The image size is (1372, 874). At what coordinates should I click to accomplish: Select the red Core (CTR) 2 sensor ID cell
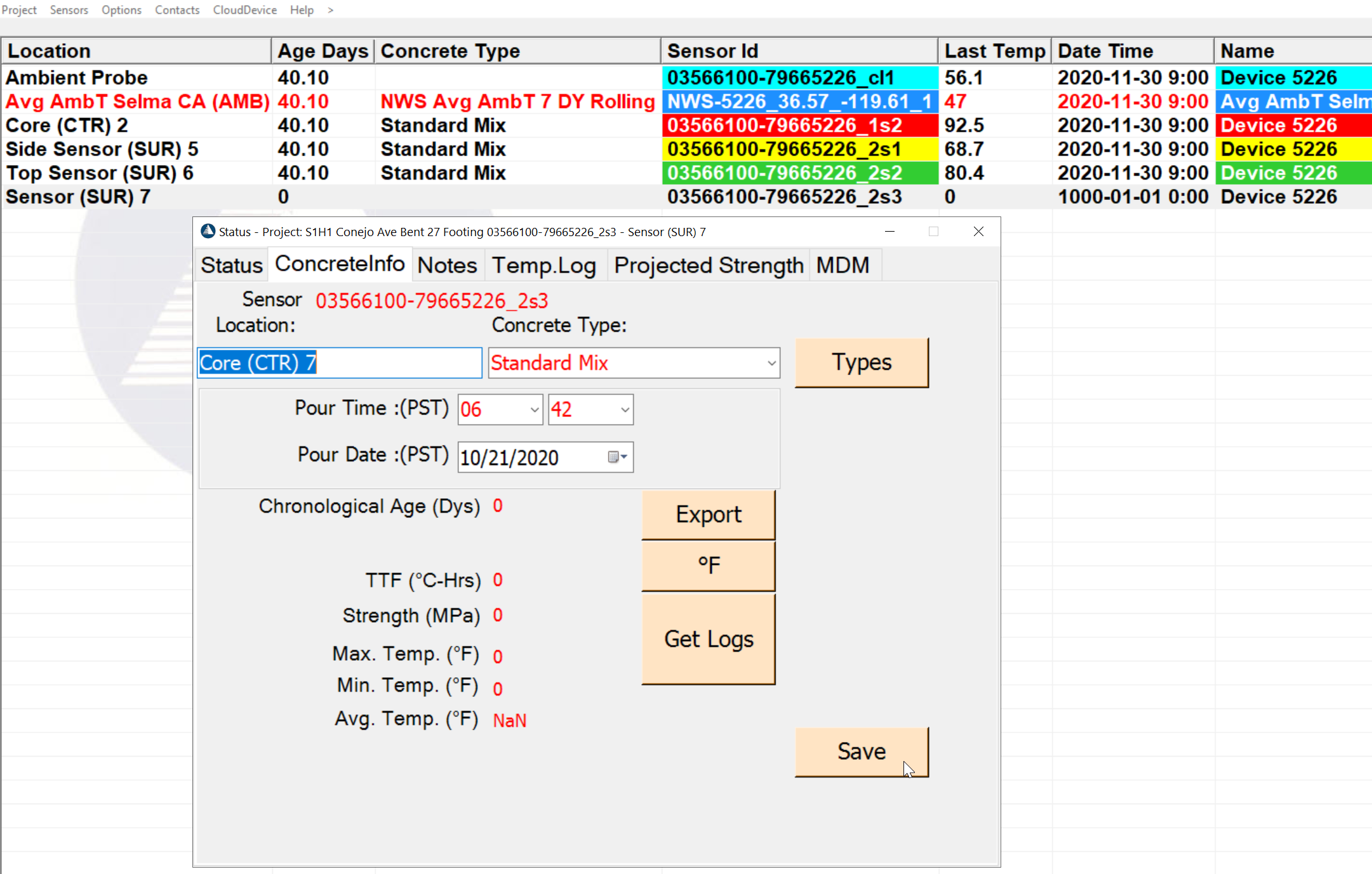pyautogui.click(x=799, y=126)
